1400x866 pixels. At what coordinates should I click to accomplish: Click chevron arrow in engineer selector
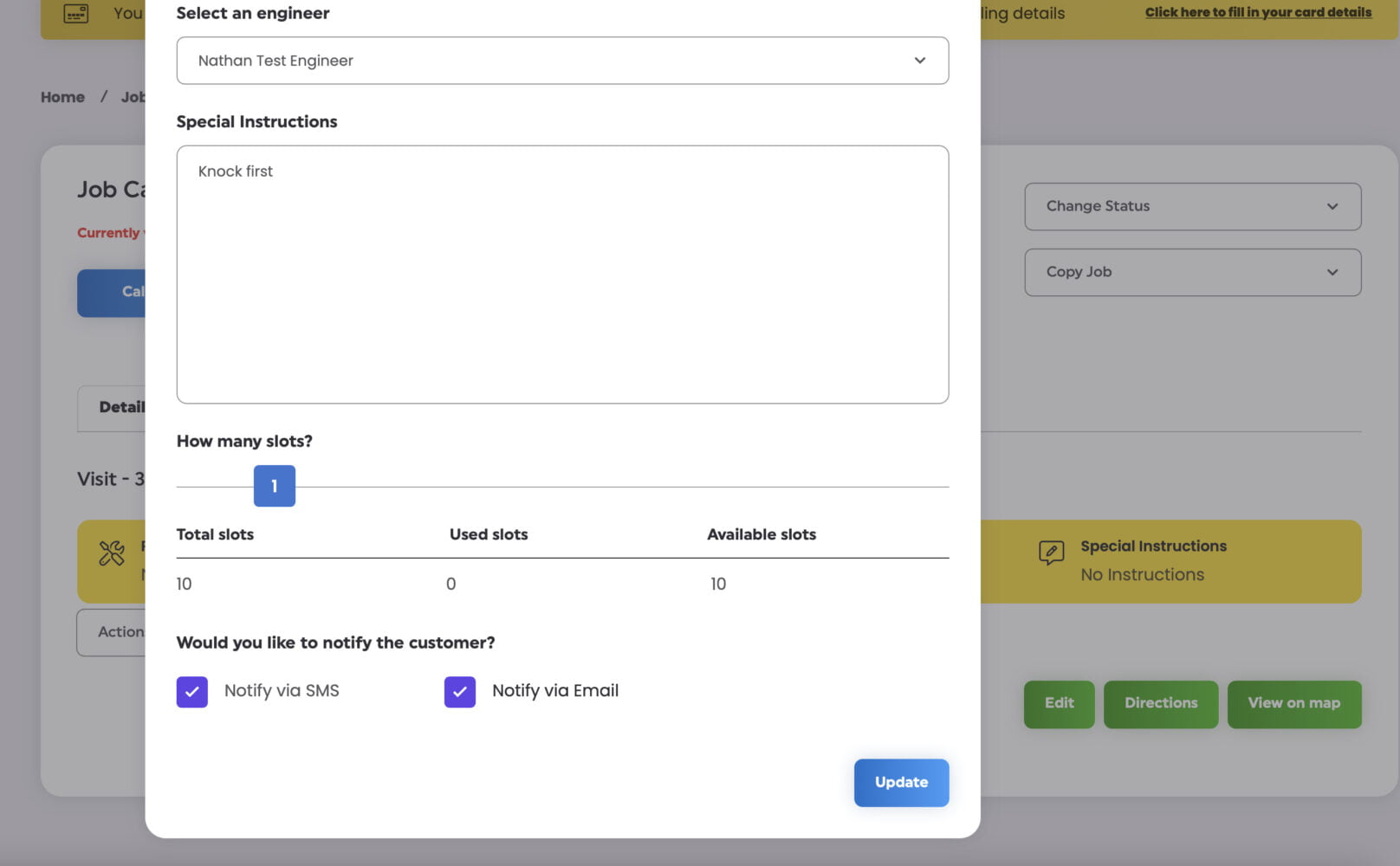tap(919, 61)
